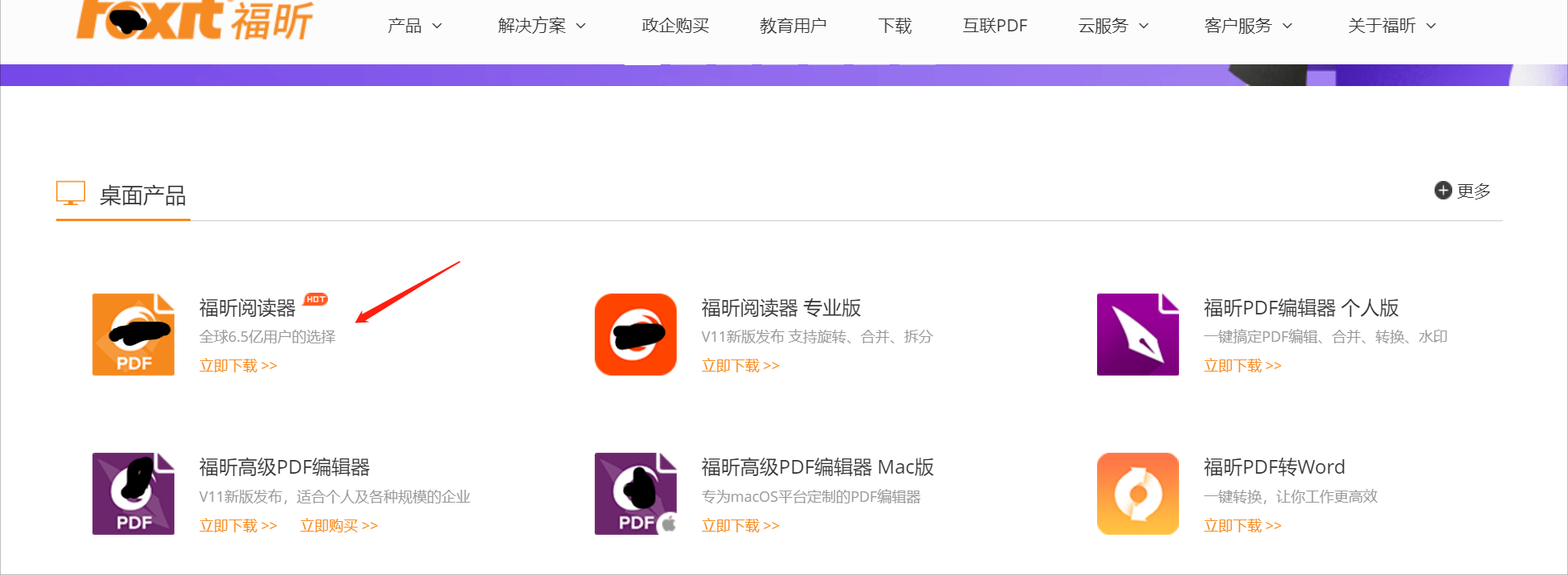The width and height of the screenshot is (1568, 575).
Task: Click 立即购买 for 福昕高级PDF编辑器
Action: point(338,526)
